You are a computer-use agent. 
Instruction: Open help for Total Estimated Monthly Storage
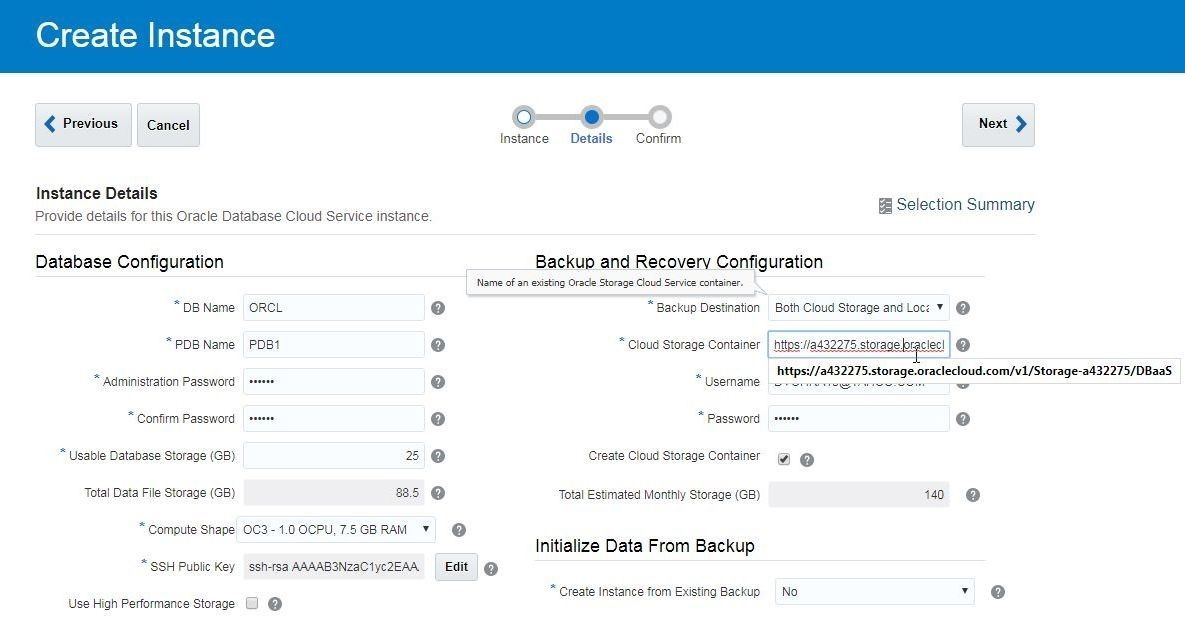click(973, 495)
